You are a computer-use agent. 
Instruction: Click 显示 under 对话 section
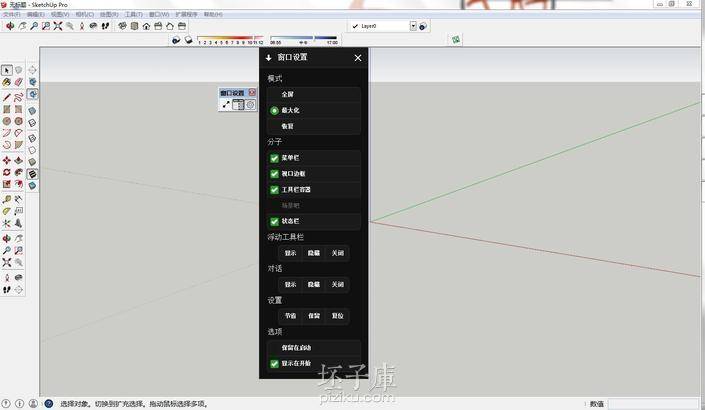[290, 285]
